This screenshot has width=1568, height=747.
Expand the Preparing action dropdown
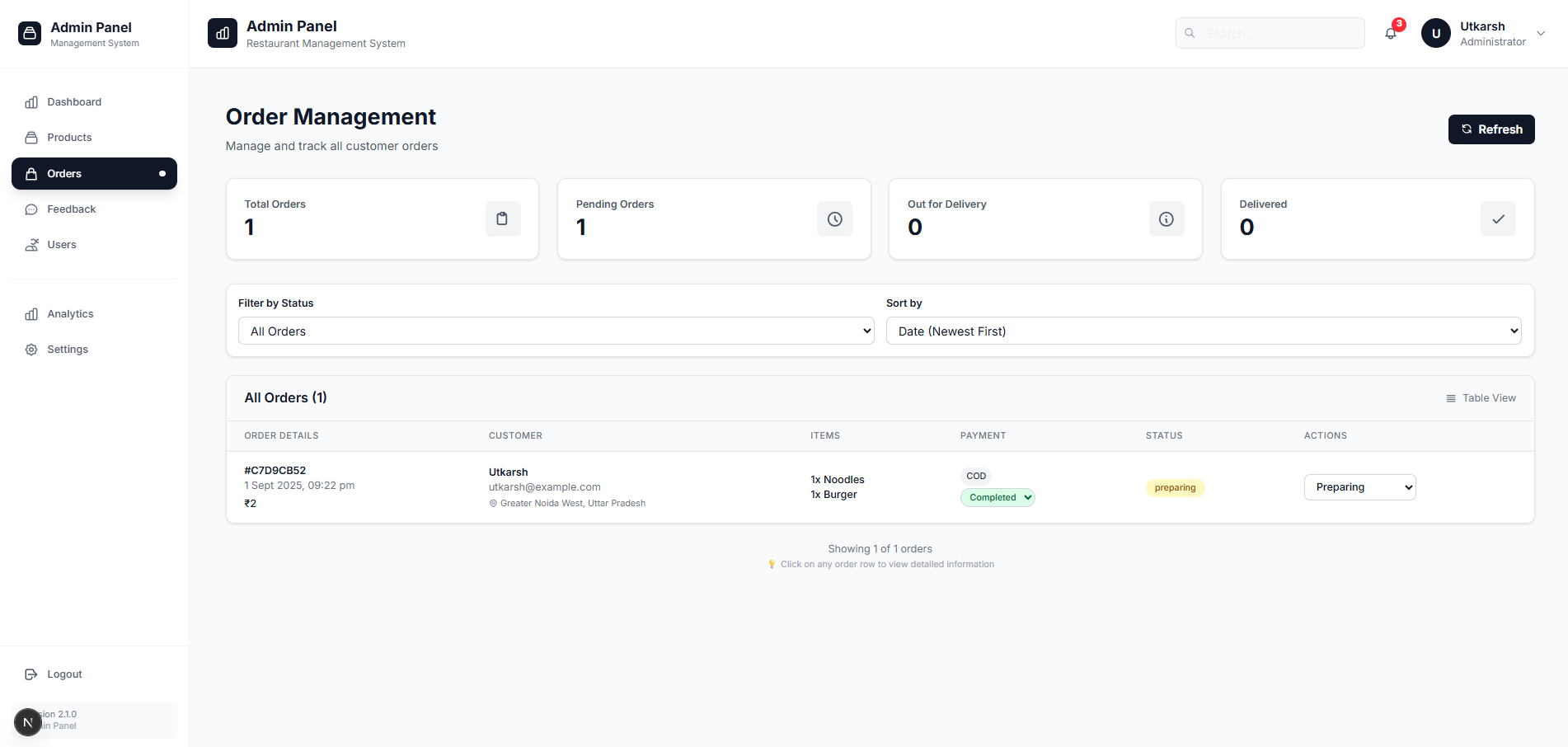[1359, 487]
